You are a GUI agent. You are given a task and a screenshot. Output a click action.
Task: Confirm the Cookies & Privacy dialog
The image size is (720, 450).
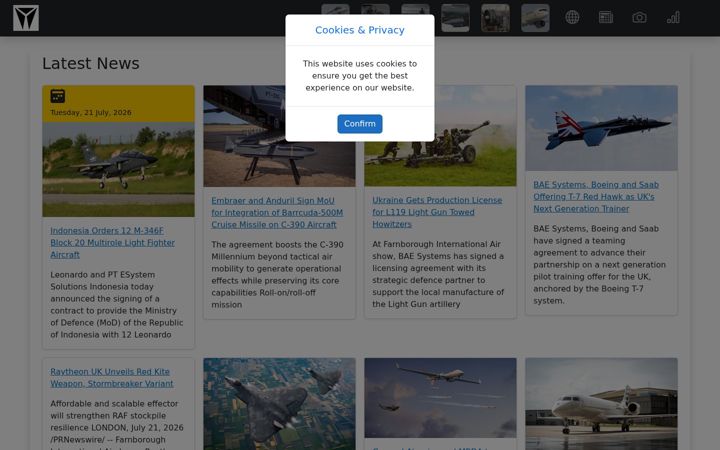[360, 124]
